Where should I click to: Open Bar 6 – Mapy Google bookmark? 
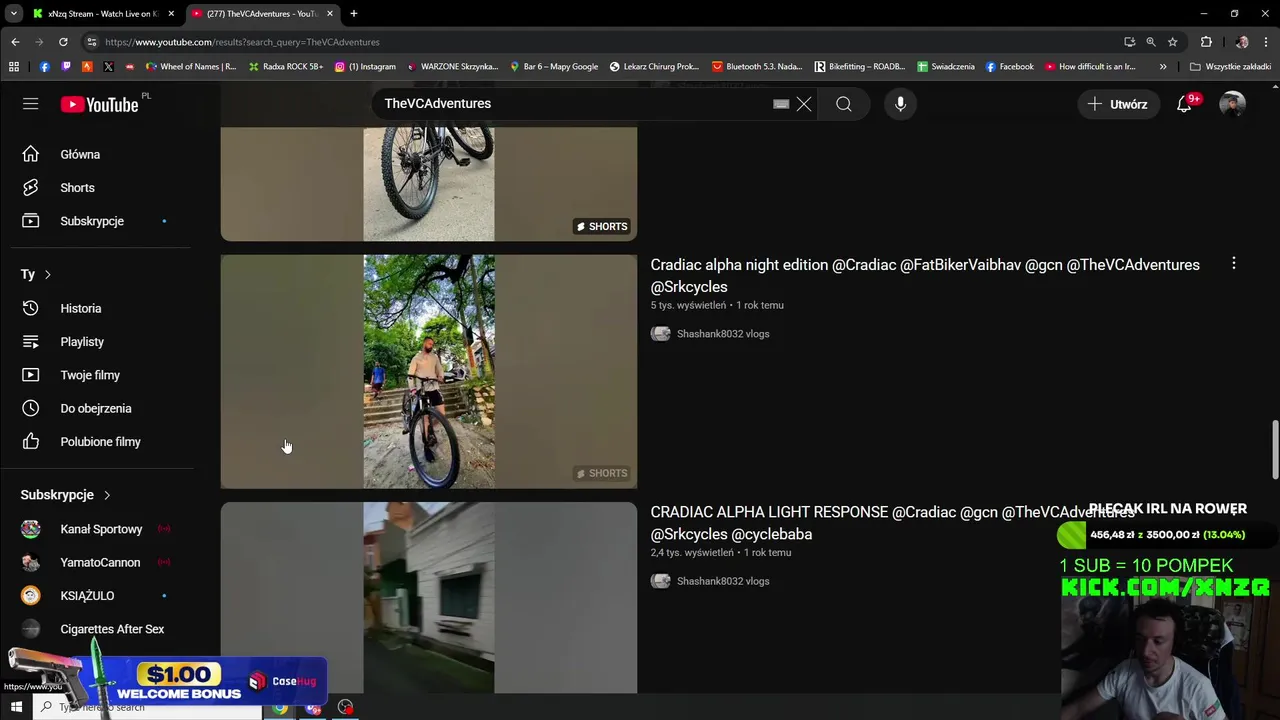point(554,67)
